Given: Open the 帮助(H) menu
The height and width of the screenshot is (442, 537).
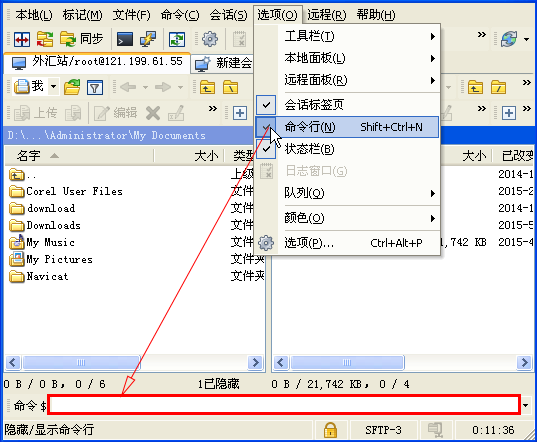Looking at the screenshot, I should click(376, 15).
